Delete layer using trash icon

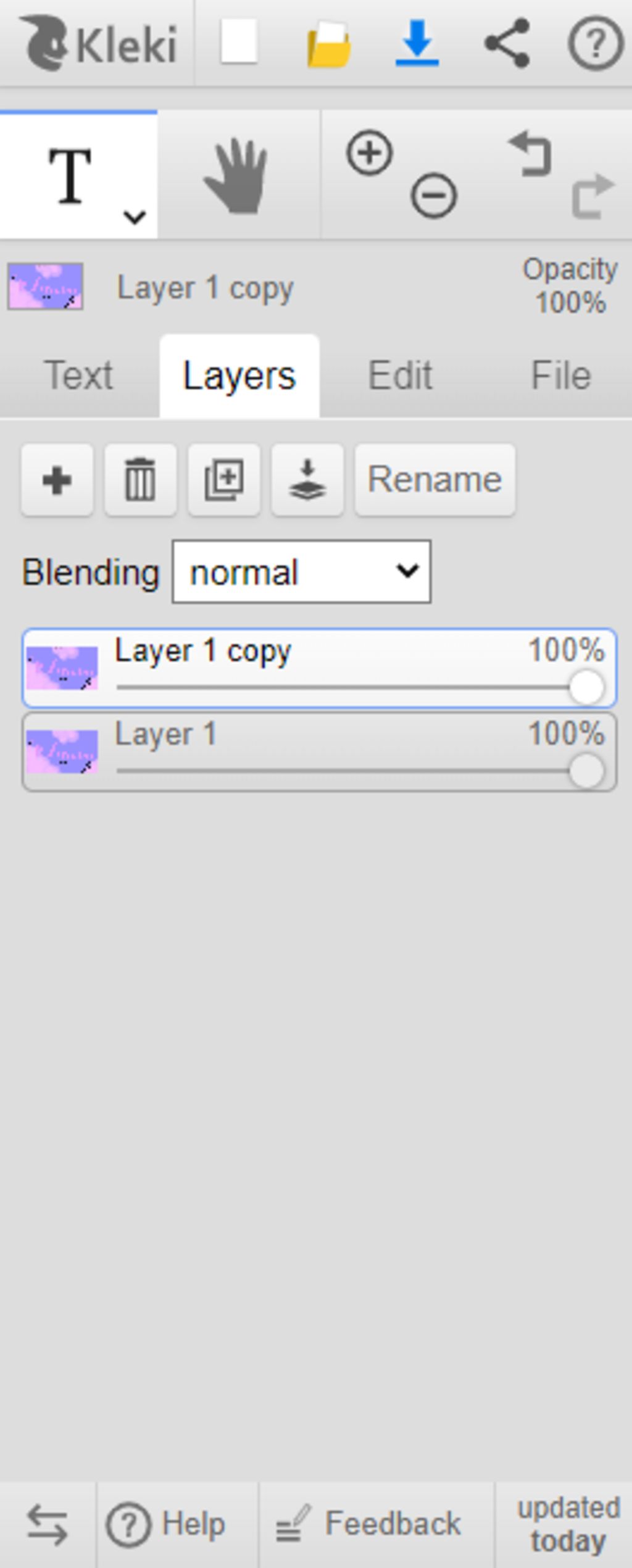point(140,480)
